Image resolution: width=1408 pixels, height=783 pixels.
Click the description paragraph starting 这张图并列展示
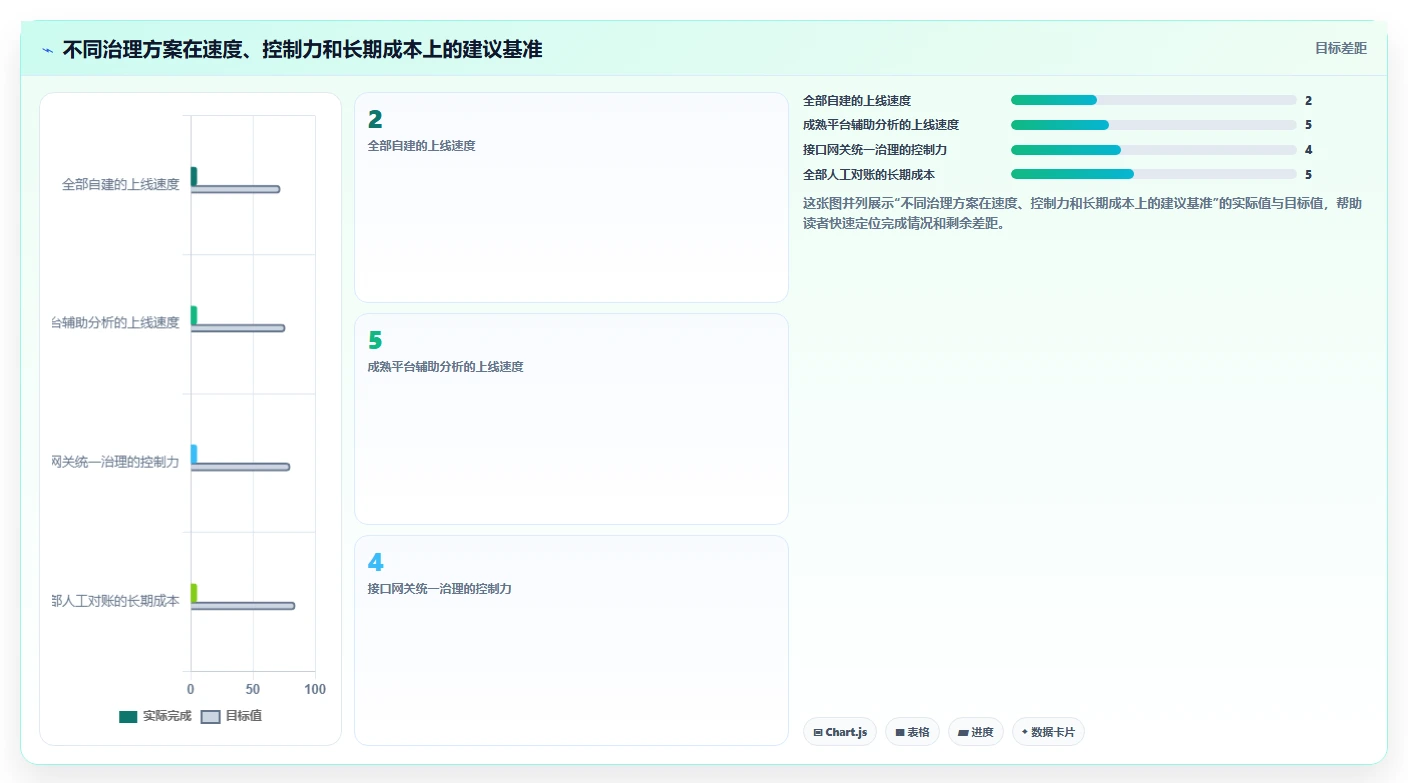pos(1082,213)
